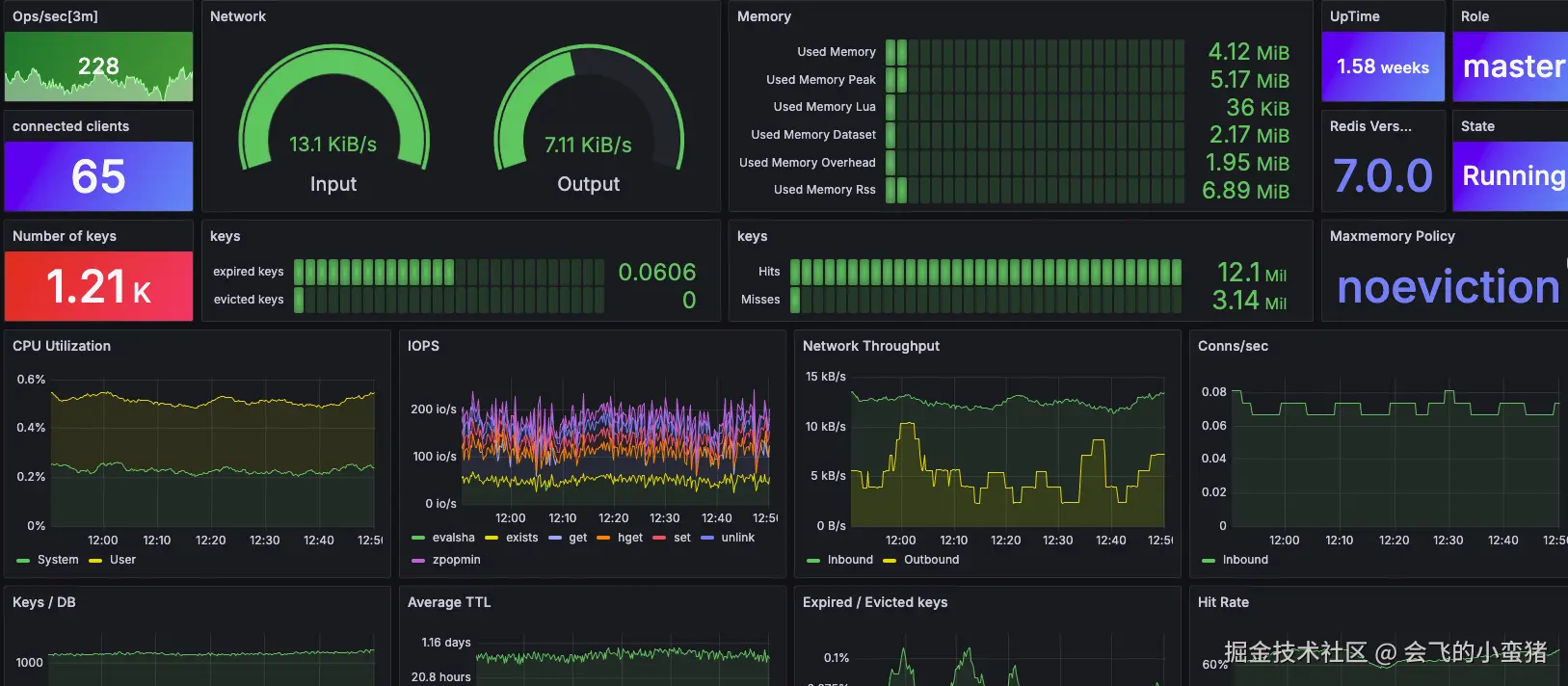This screenshot has width=1568, height=686.
Task: Click the Redis version value 7.0.0
Action: pyautogui.click(x=1383, y=176)
